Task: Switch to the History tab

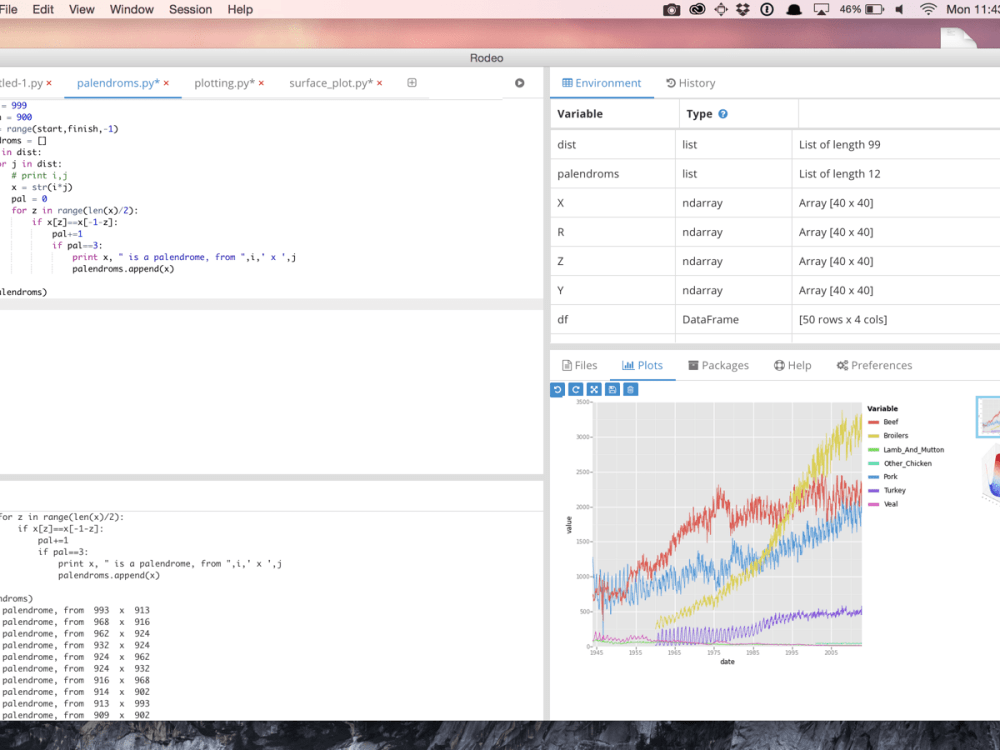Action: tap(690, 83)
